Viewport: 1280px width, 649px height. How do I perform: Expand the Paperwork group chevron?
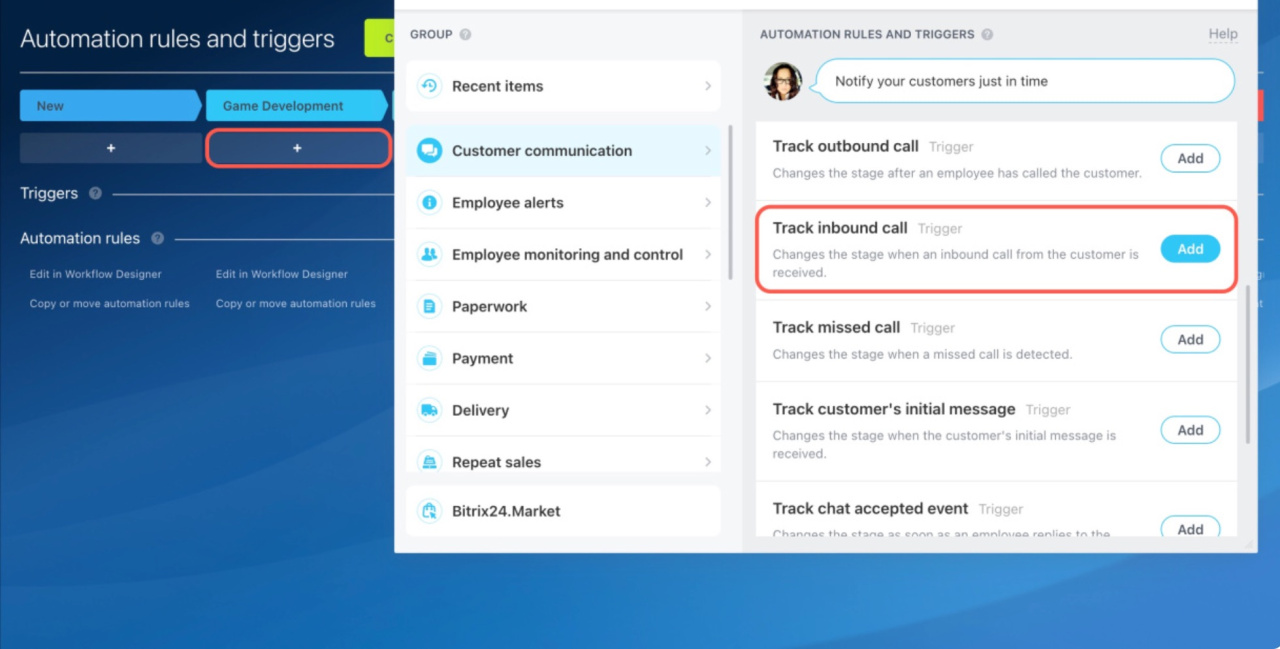(x=708, y=307)
